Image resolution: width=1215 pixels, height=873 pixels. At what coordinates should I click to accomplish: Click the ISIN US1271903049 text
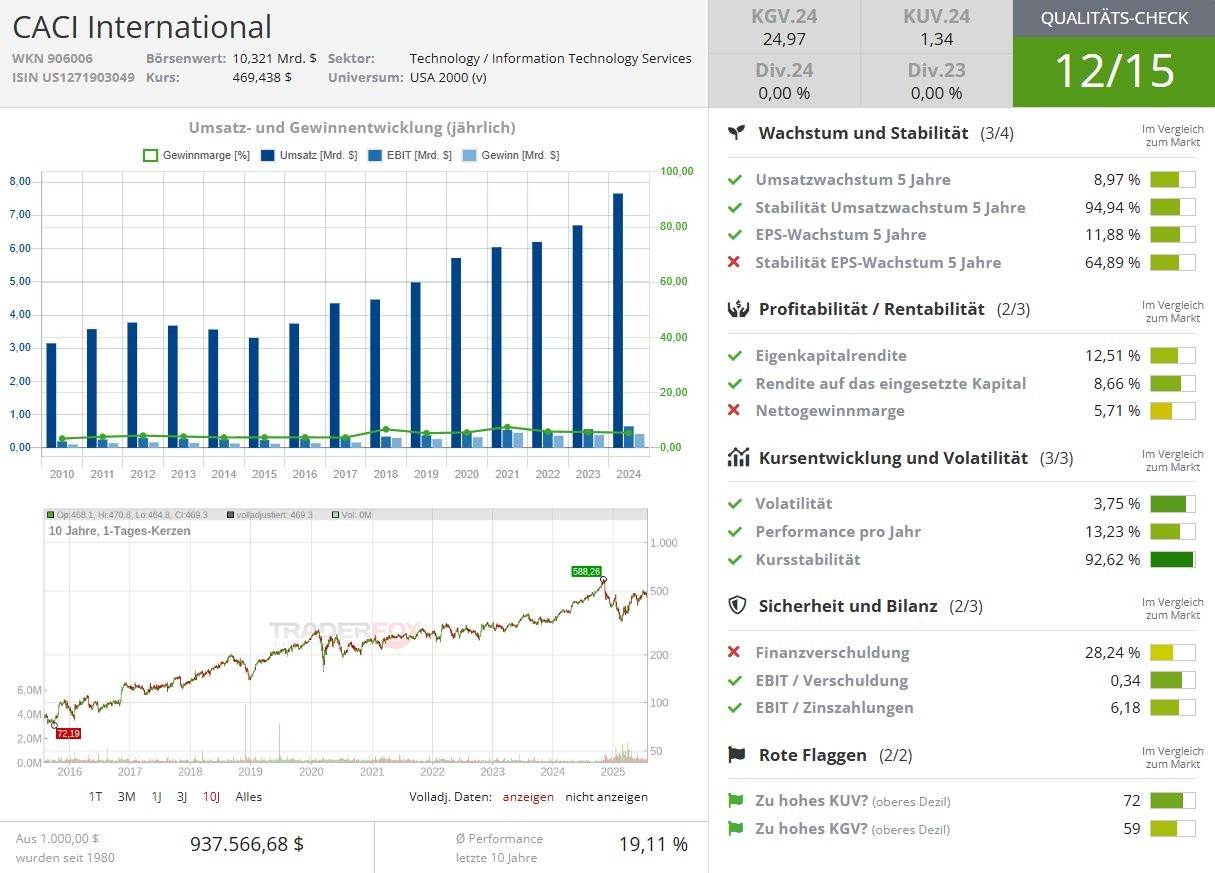73,77
